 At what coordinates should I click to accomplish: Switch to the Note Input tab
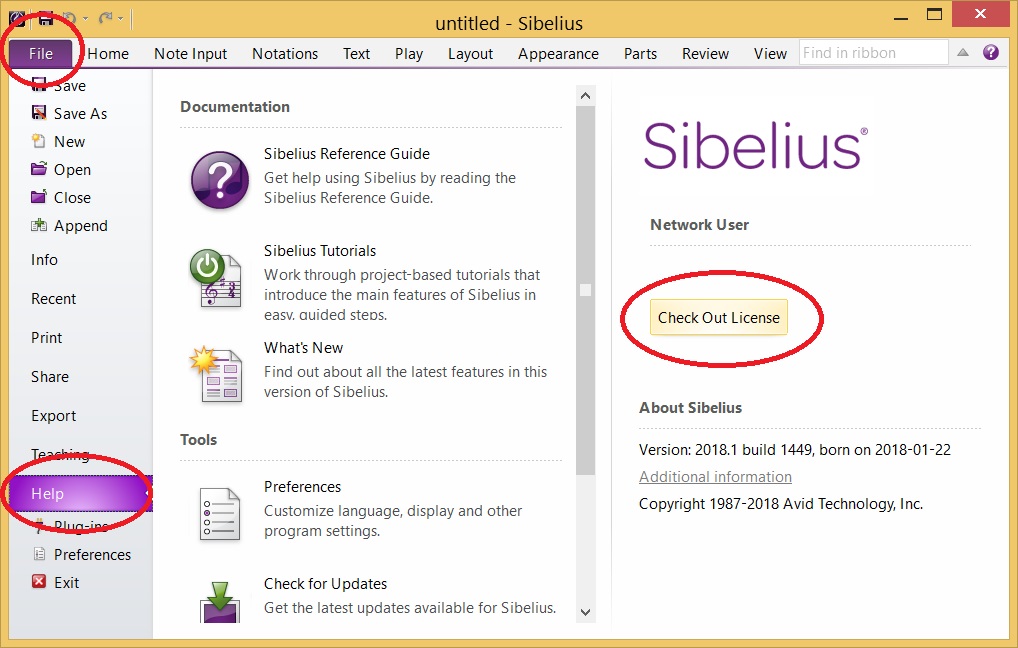click(190, 53)
